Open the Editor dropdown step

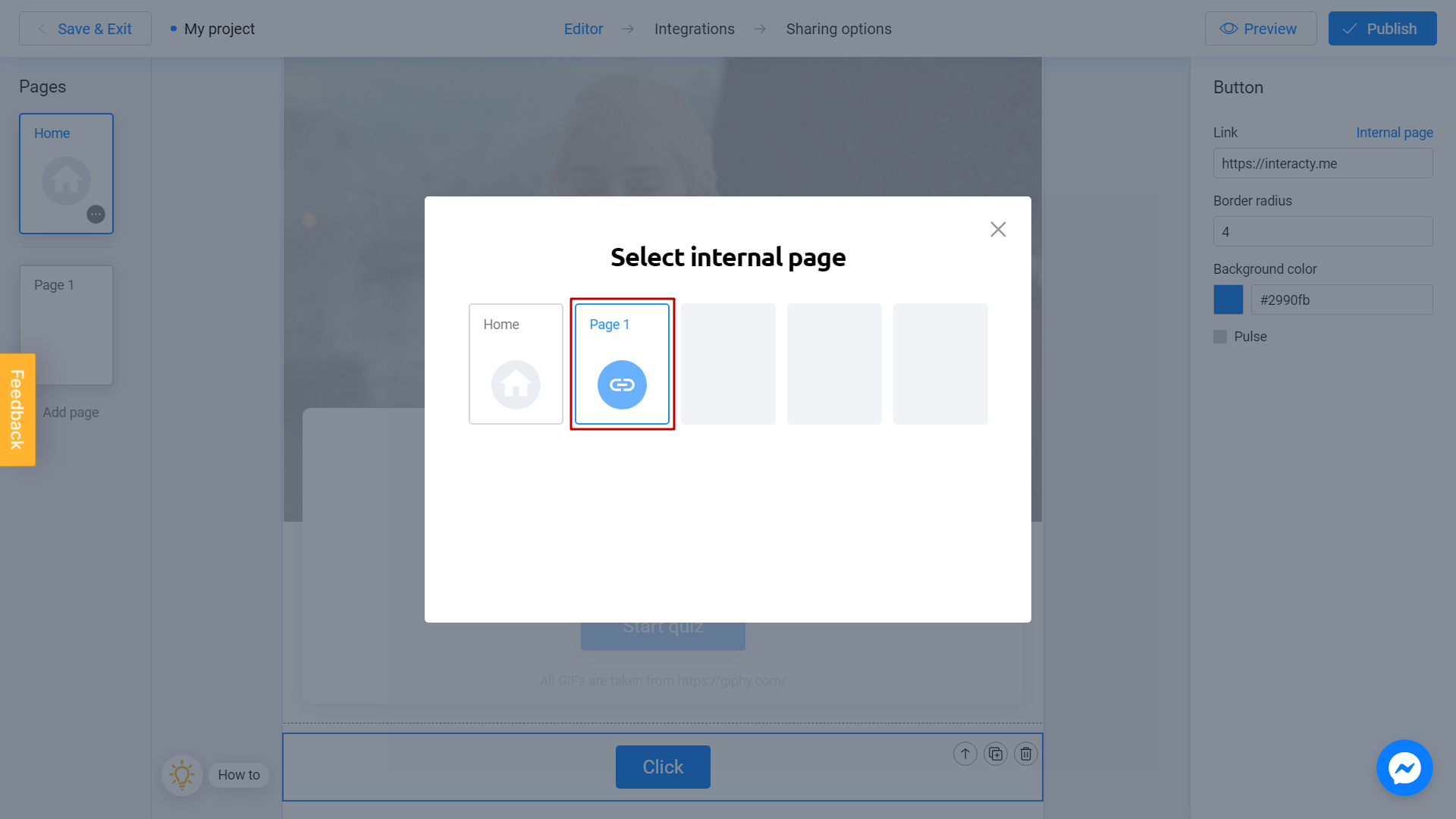pyautogui.click(x=584, y=29)
